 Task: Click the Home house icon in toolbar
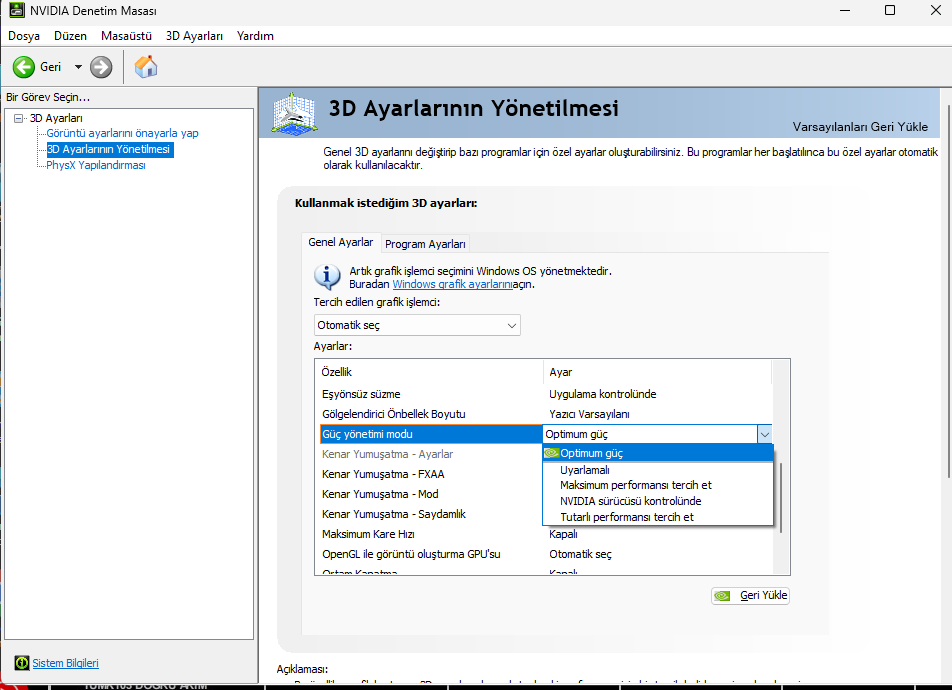point(146,66)
